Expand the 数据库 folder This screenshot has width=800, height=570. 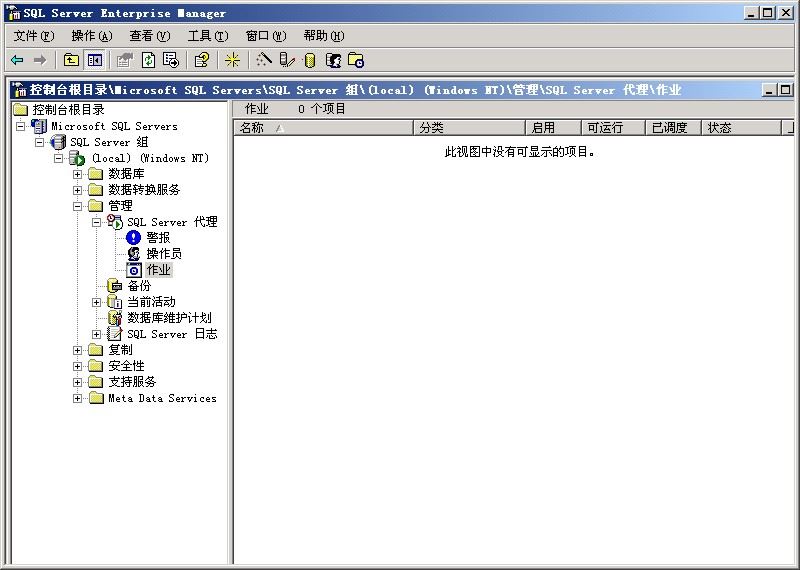tap(77, 174)
